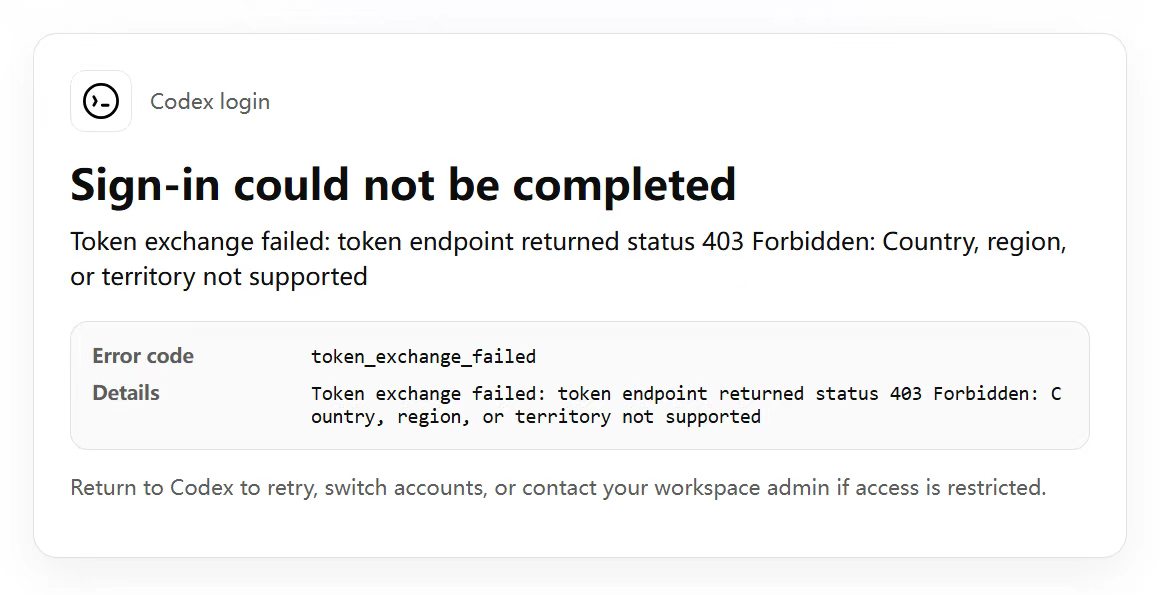Click the 'Error code' label
The width and height of the screenshot is (1168, 595).
[143, 356]
